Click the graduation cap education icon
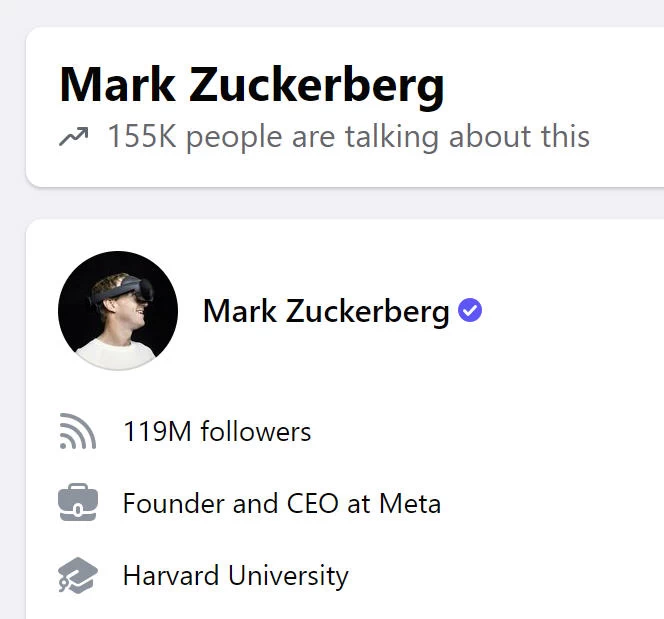This screenshot has height=619, width=664. pos(77,576)
